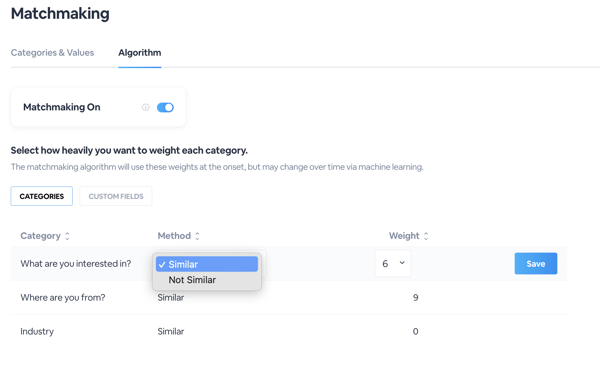Open the weight 6 dropdown
Screen dimensions: 600x367
click(393, 263)
